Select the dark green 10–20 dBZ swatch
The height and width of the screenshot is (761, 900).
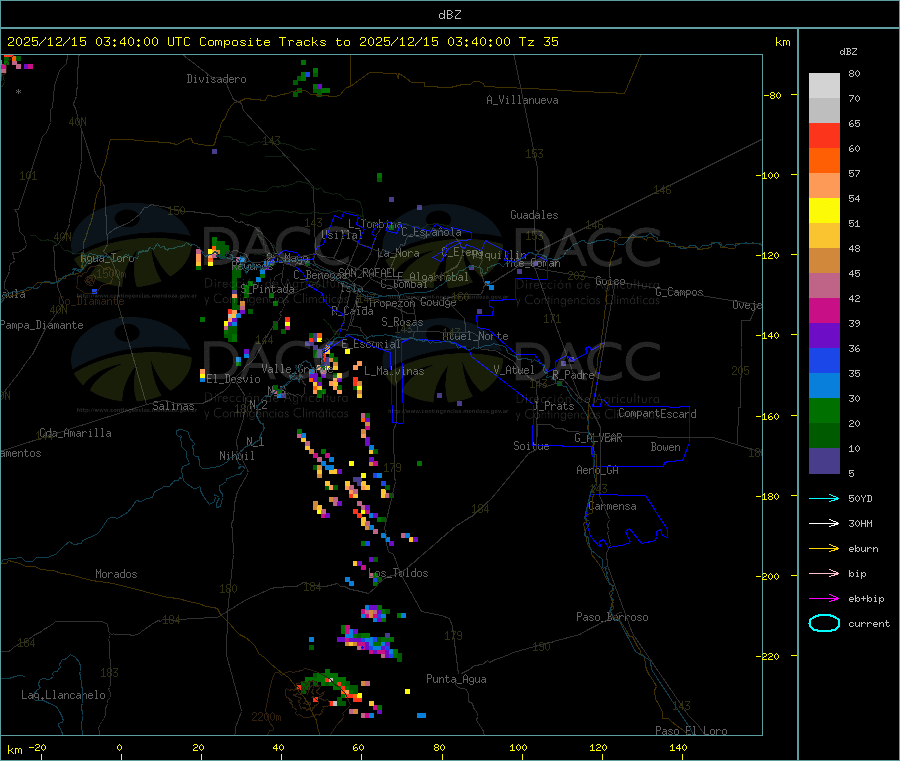point(824,436)
